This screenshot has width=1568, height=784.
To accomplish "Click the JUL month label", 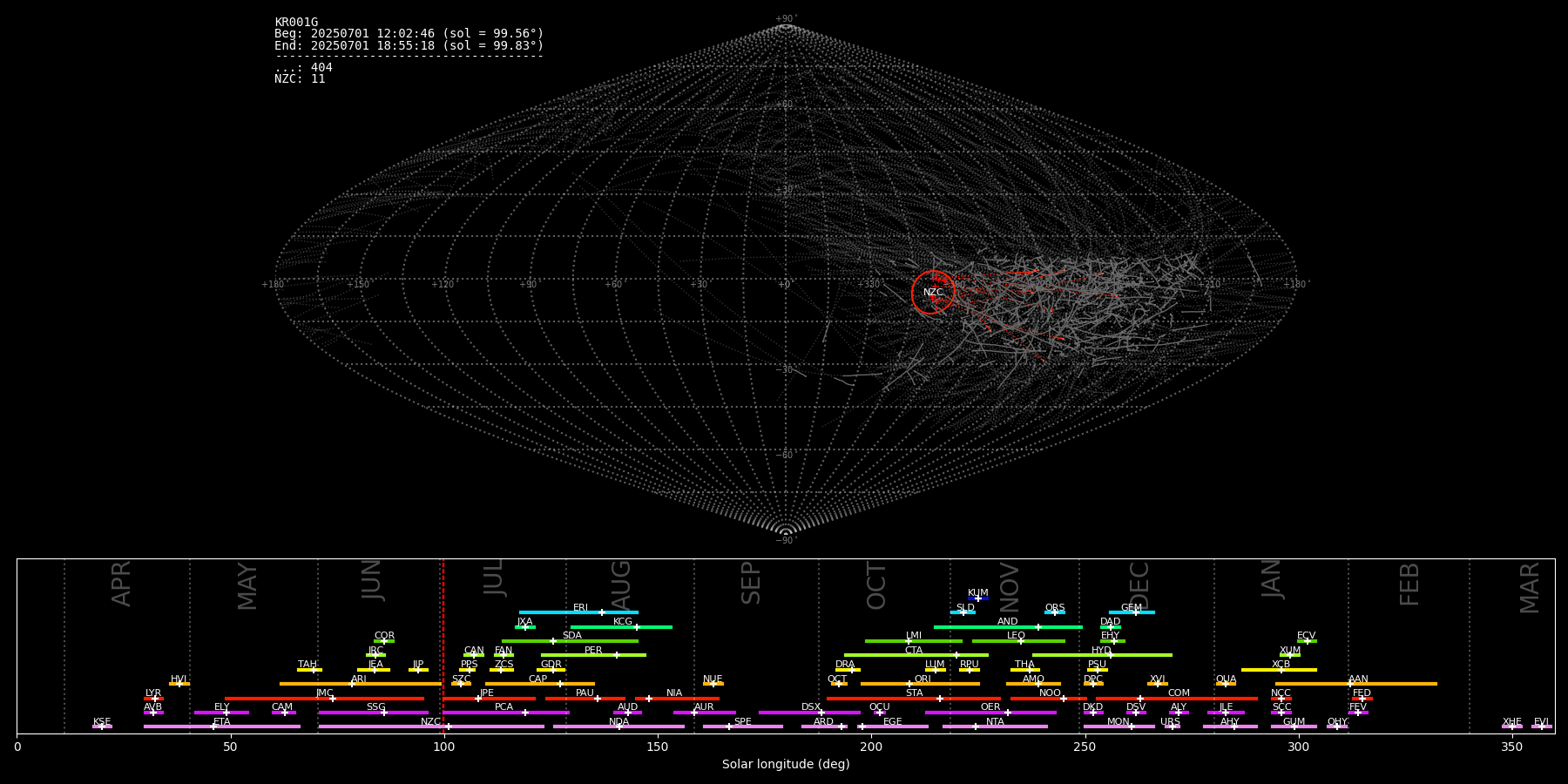I will point(494,577).
